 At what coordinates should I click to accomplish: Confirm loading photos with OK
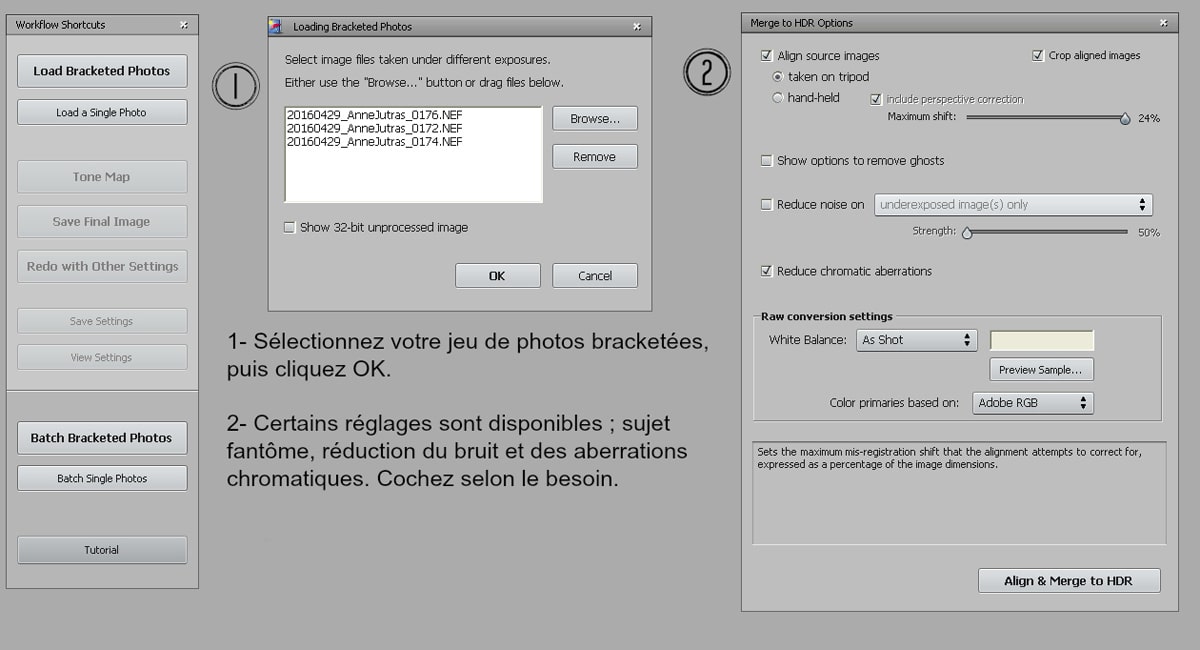(x=497, y=276)
